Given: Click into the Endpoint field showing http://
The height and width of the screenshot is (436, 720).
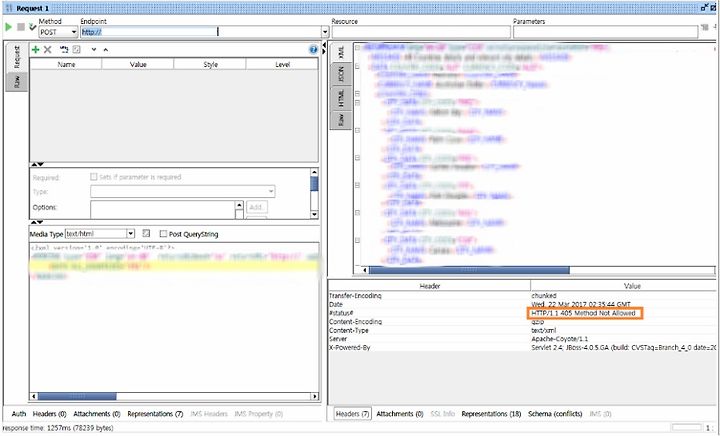Looking at the screenshot, I should [x=201, y=32].
